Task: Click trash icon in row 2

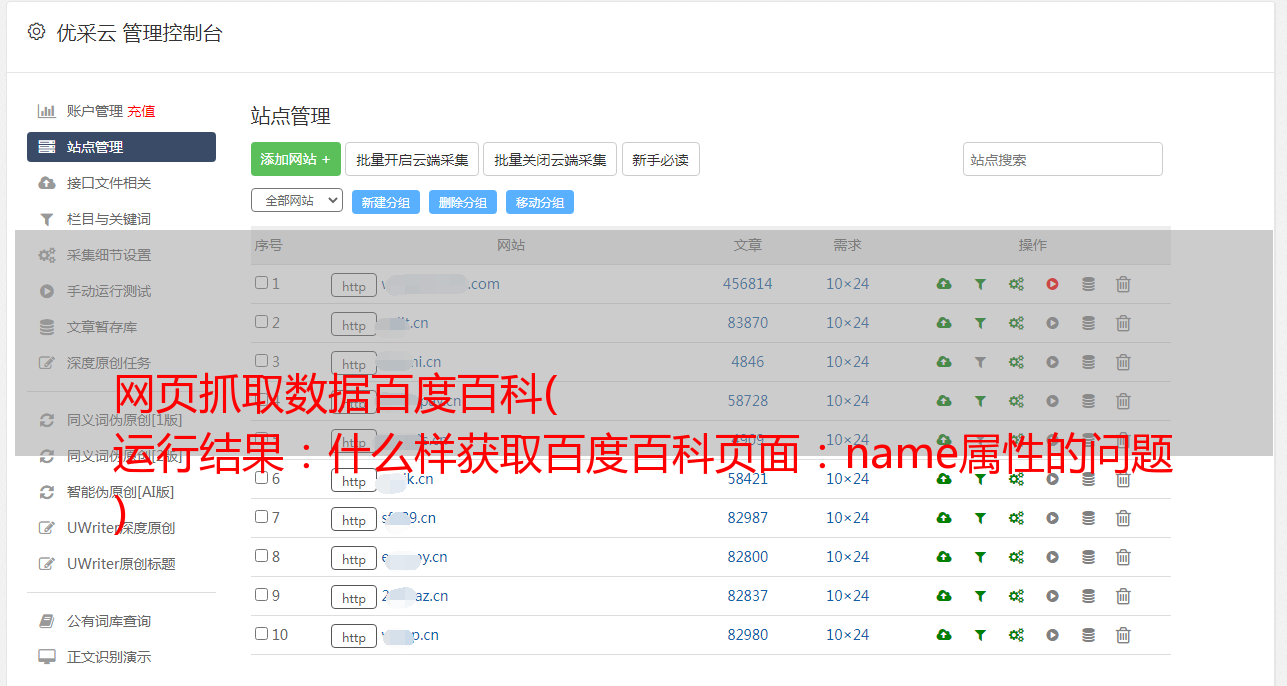Action: pos(1123,323)
